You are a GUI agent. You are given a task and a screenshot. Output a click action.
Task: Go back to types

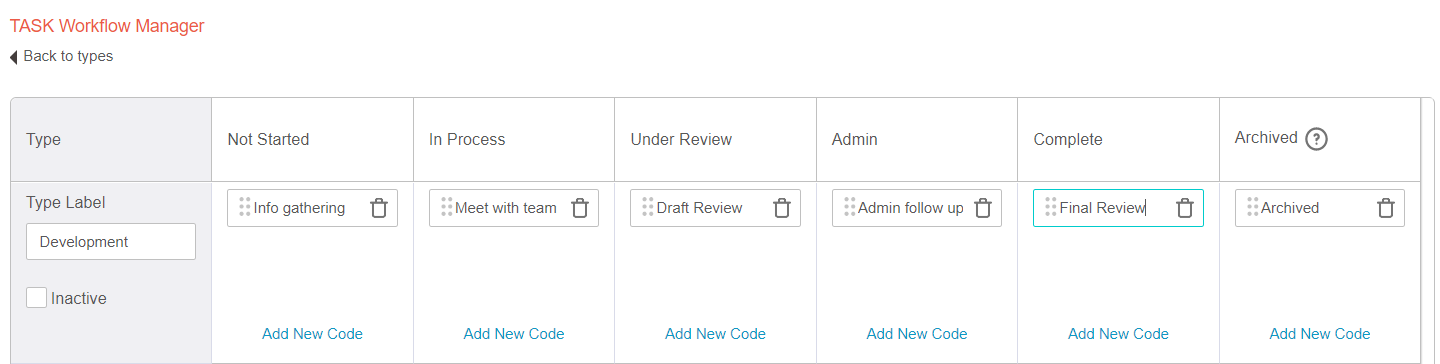61,56
